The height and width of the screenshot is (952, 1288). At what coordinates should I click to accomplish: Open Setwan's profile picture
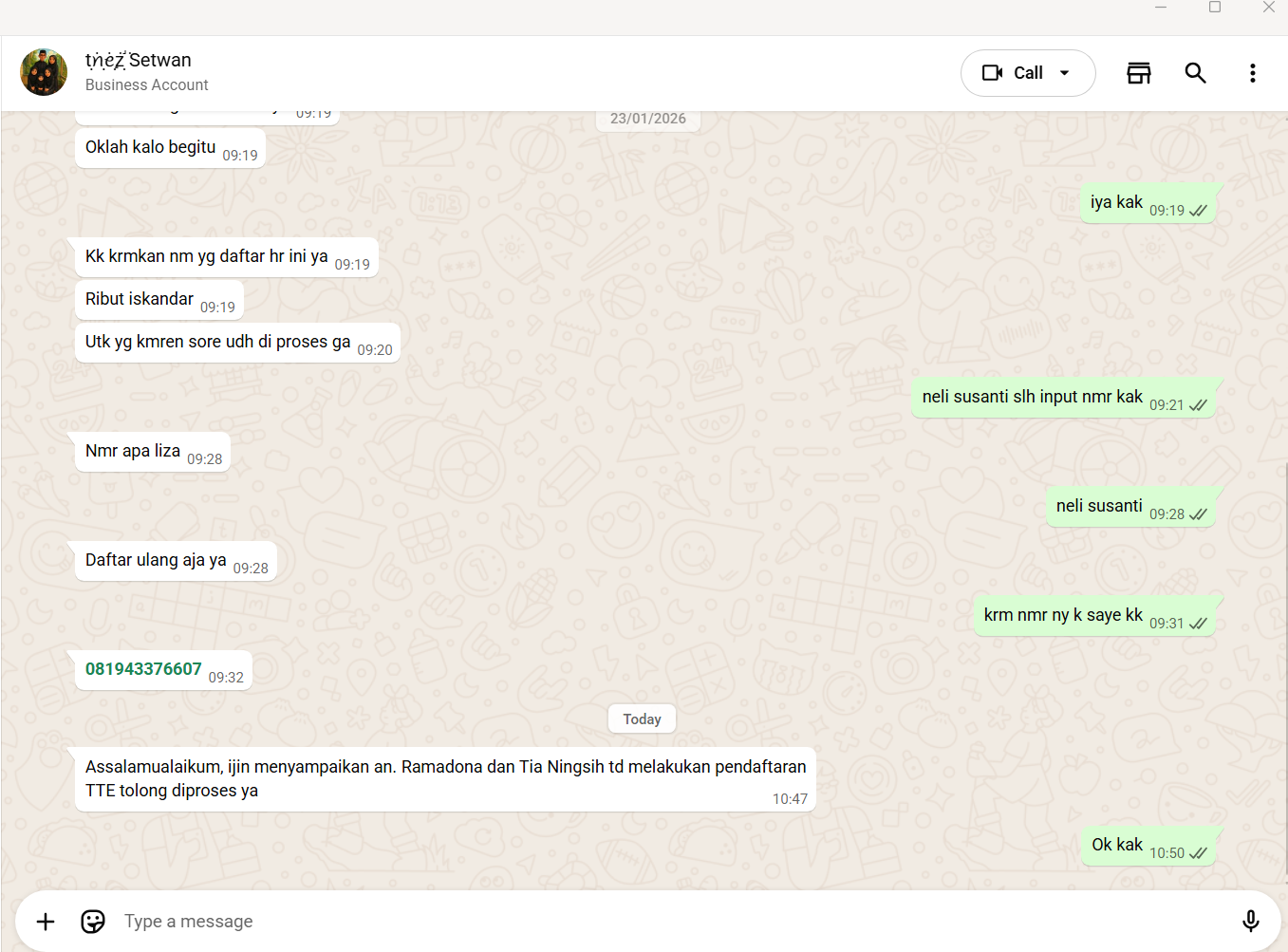(44, 72)
